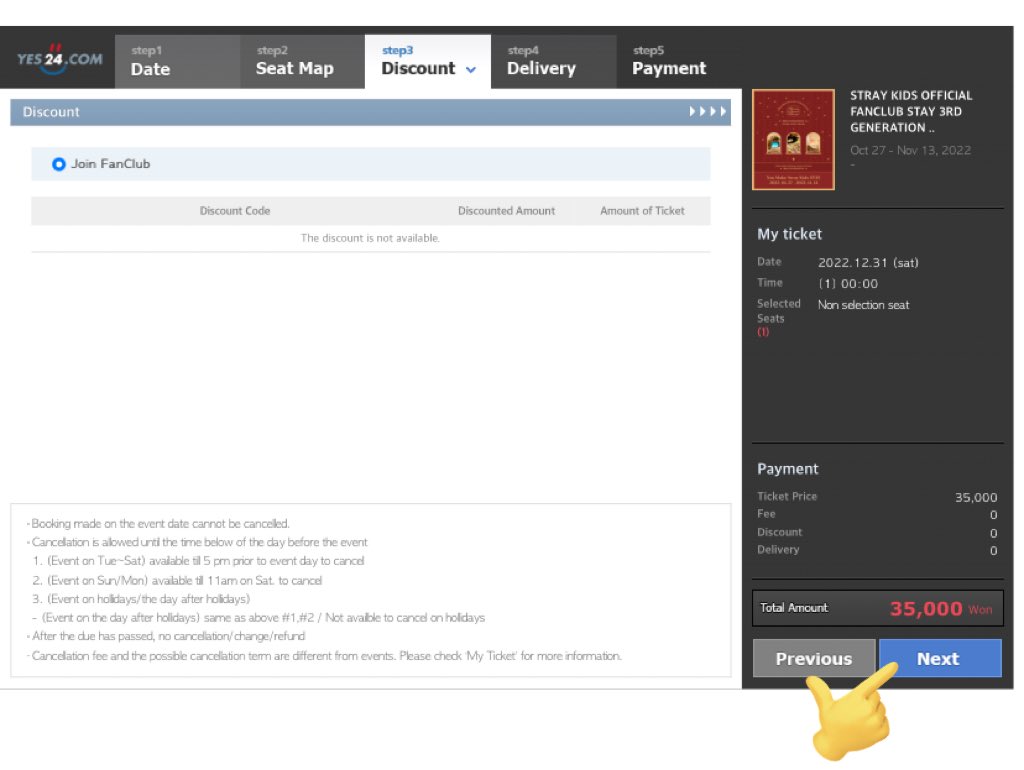
Task: Open the step1 Date tab
Action: (177, 61)
